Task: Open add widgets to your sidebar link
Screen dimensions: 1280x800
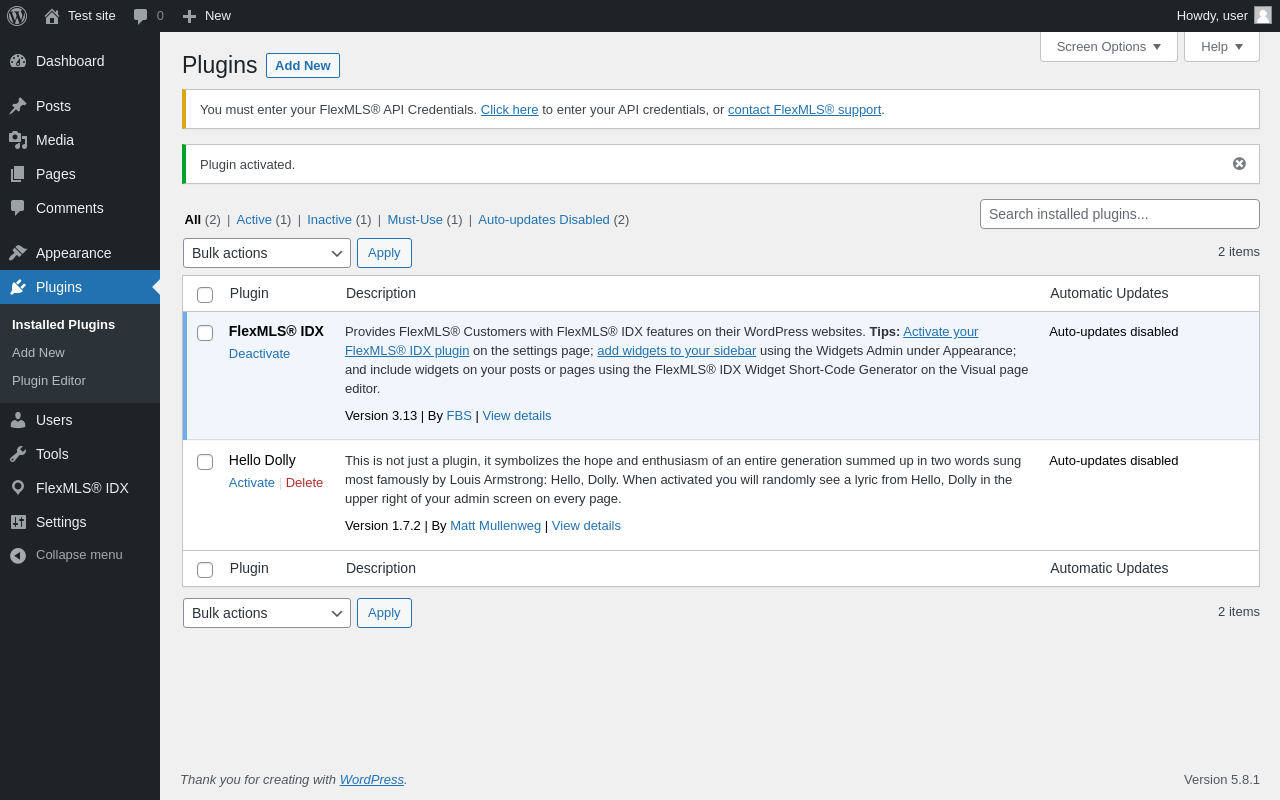Action: [x=676, y=351]
